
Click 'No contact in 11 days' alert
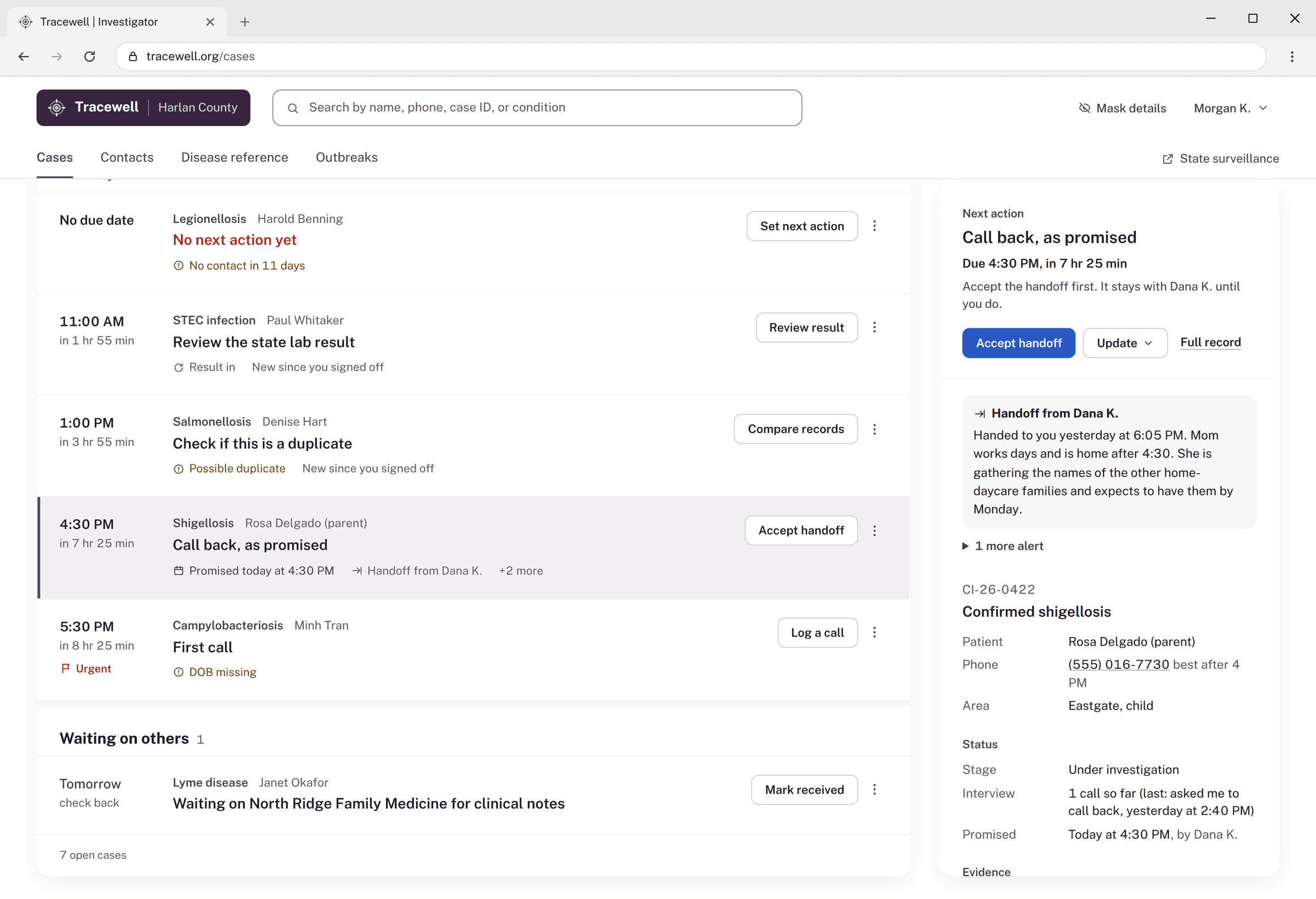coord(239,265)
